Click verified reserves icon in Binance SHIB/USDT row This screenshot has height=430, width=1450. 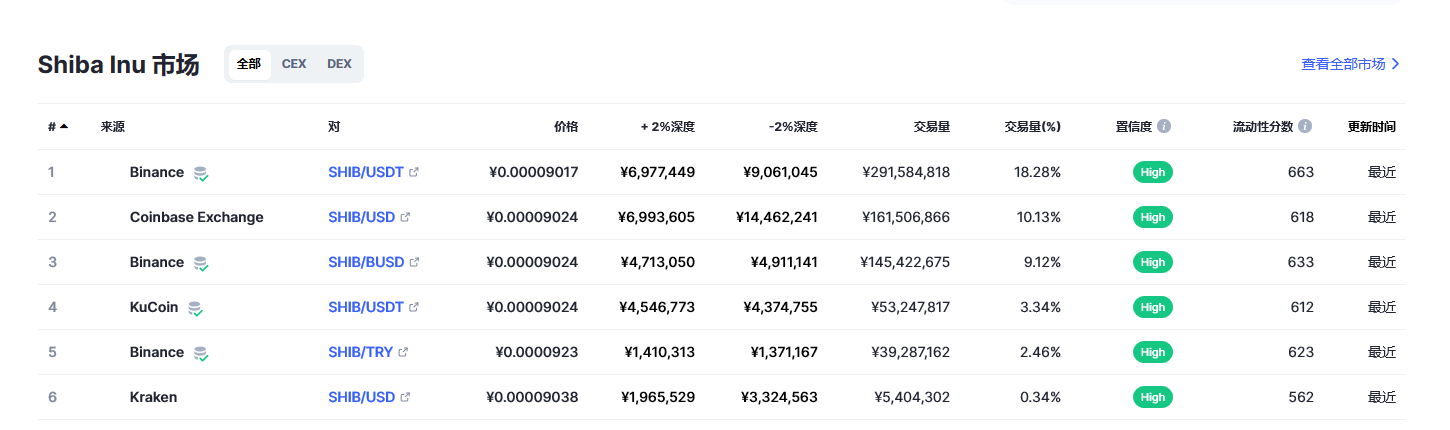[x=201, y=173]
